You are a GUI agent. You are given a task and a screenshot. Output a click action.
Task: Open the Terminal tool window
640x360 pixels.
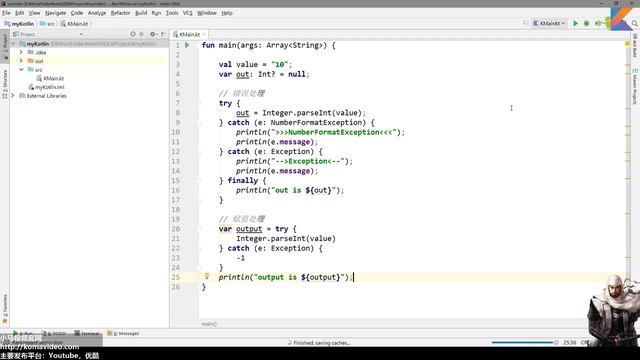[x=87, y=333]
